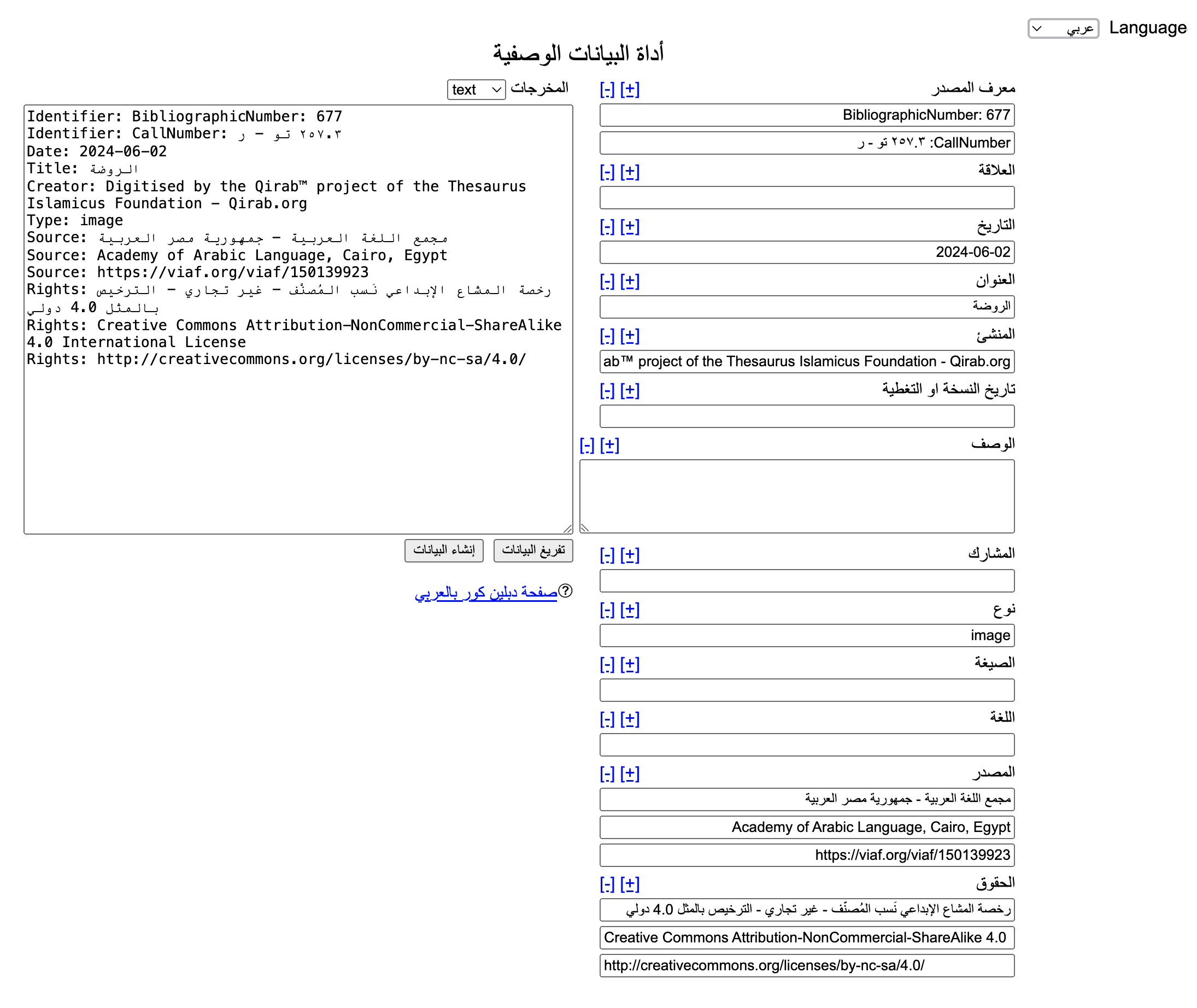Remove a field with [-] for التاريخ
1197x1008 pixels.
(x=607, y=227)
